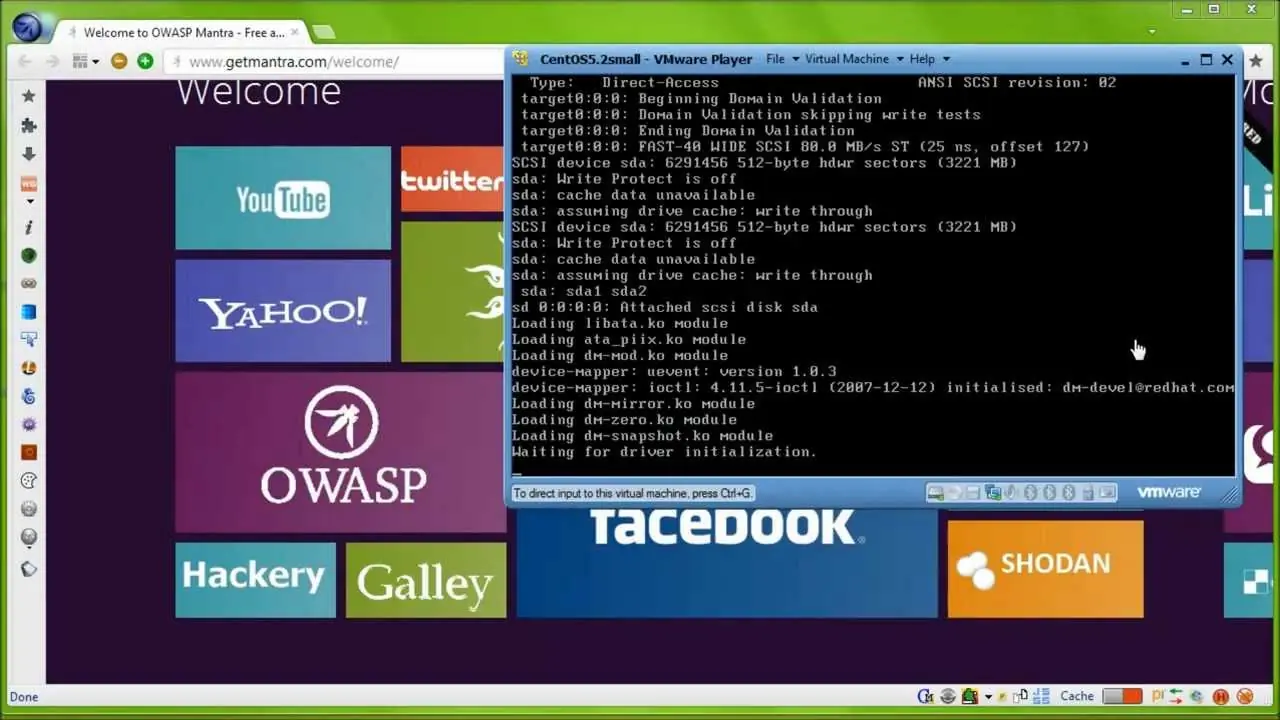The width and height of the screenshot is (1280, 720).
Task: Toggle the red Cache switch in status bar
Action: (1122, 696)
